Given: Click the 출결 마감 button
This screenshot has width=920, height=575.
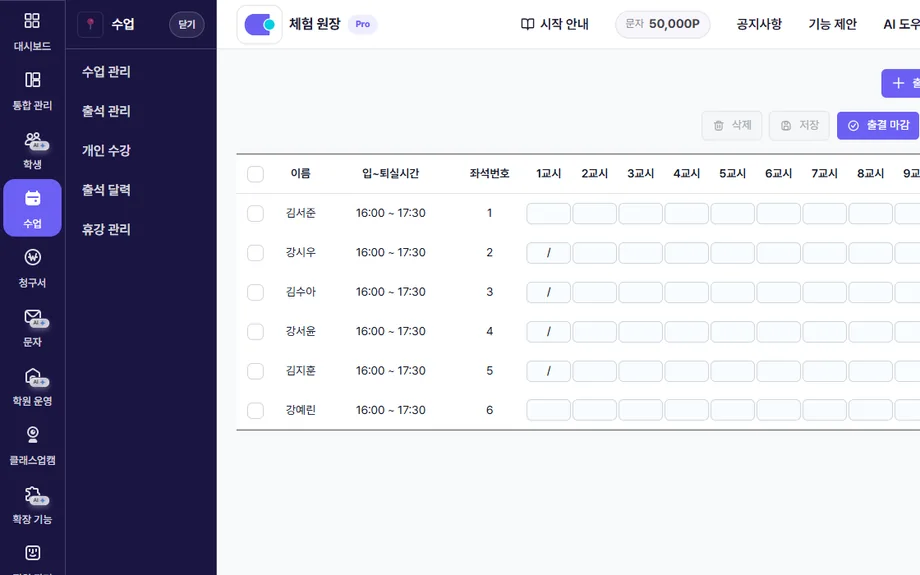Looking at the screenshot, I should pos(878,126).
